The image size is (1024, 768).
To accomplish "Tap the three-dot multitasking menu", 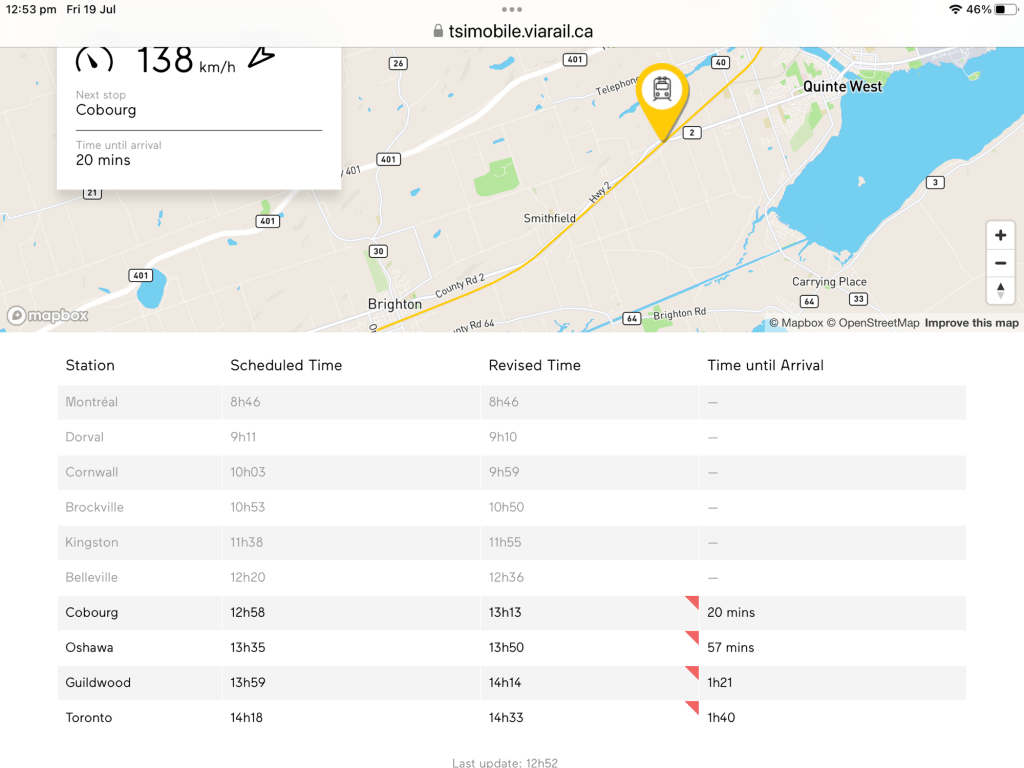I will pos(512,10).
